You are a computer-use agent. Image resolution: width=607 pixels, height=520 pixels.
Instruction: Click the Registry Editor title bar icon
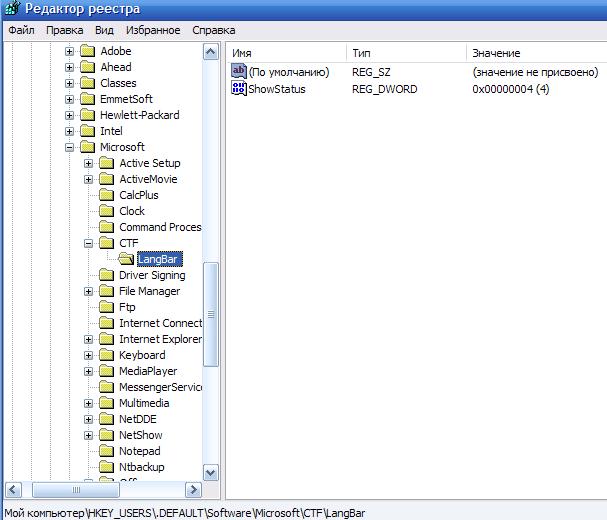[x=12, y=10]
